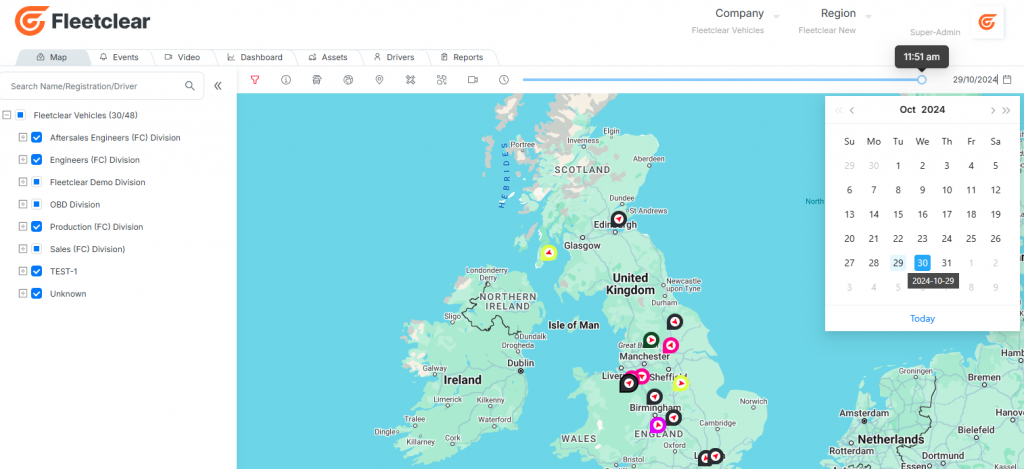Collapse the Fleetclear Vehicles tree root

point(7,115)
